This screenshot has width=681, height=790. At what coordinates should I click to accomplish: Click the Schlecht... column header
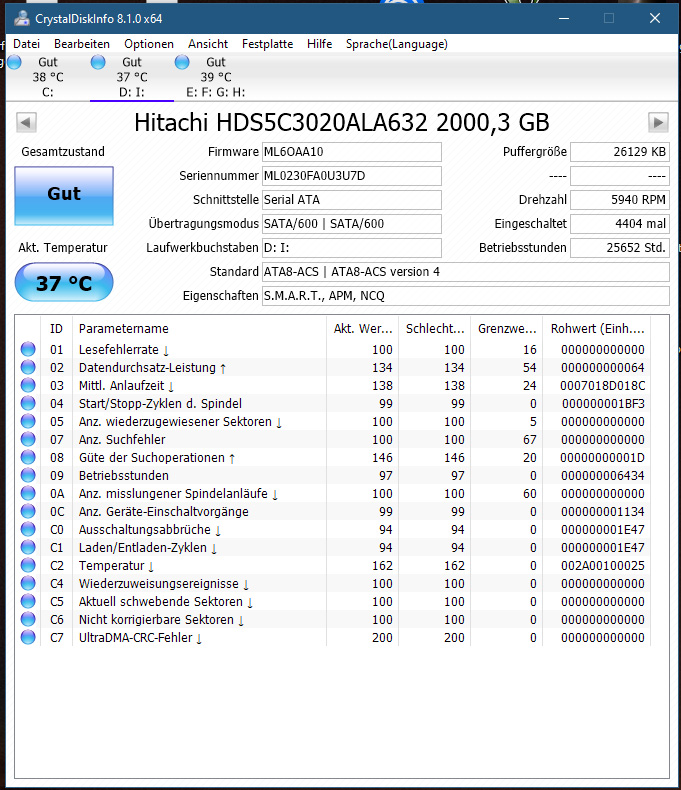pyautogui.click(x=435, y=328)
